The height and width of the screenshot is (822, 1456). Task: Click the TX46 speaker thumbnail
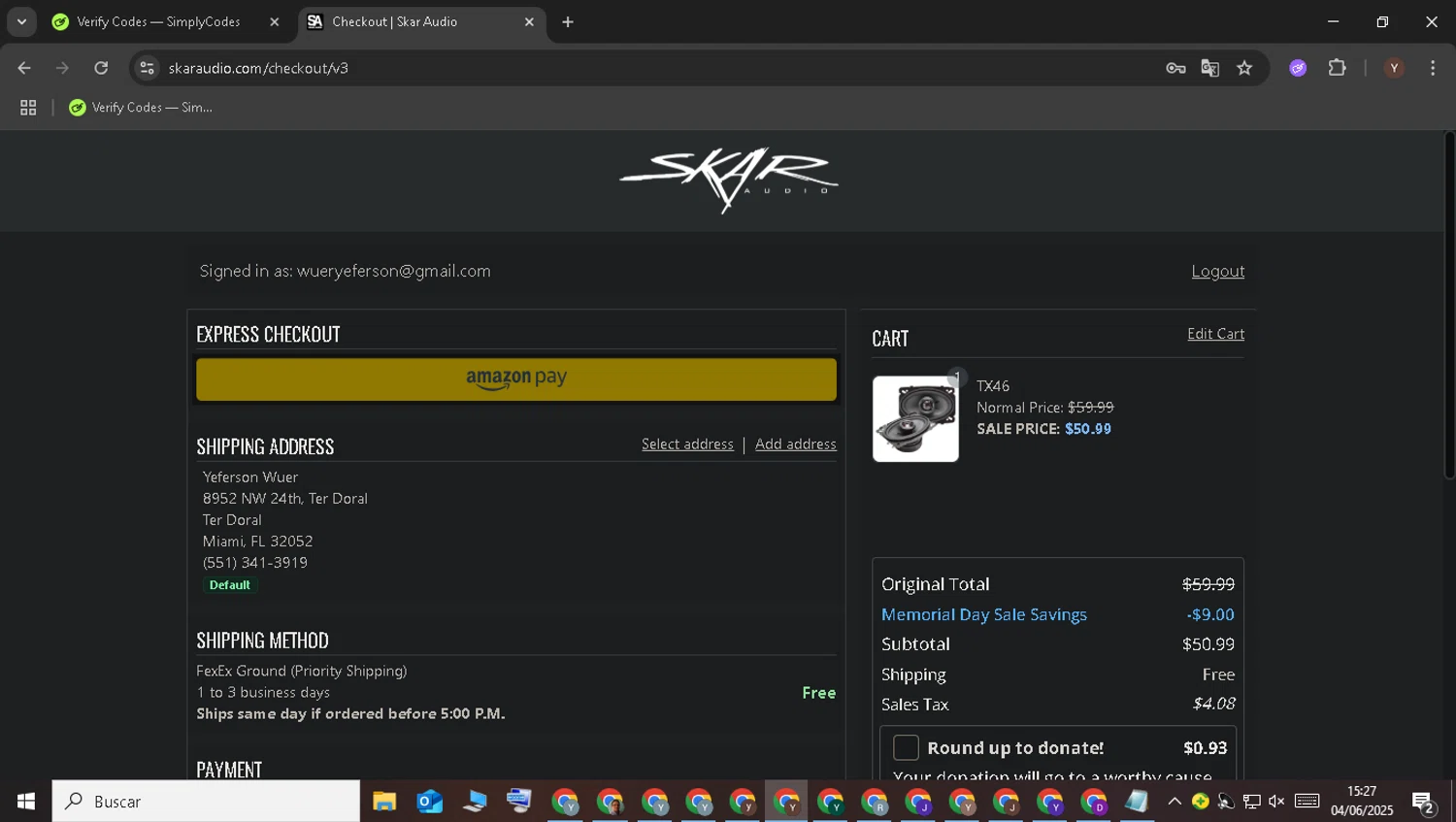coord(915,418)
